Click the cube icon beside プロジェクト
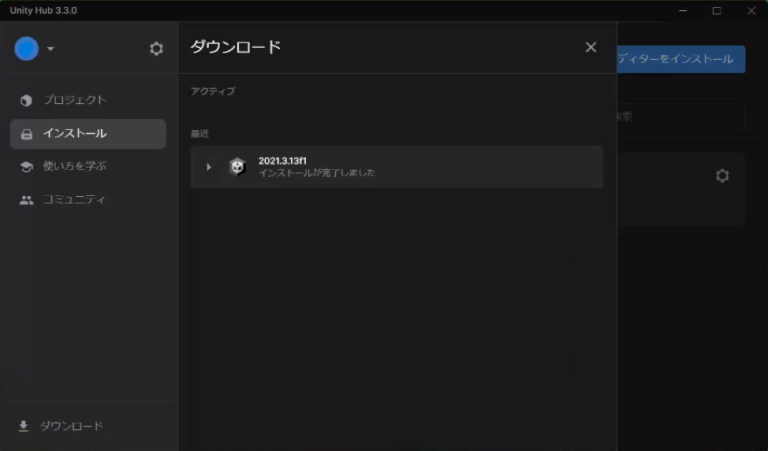768x451 pixels. (26, 100)
